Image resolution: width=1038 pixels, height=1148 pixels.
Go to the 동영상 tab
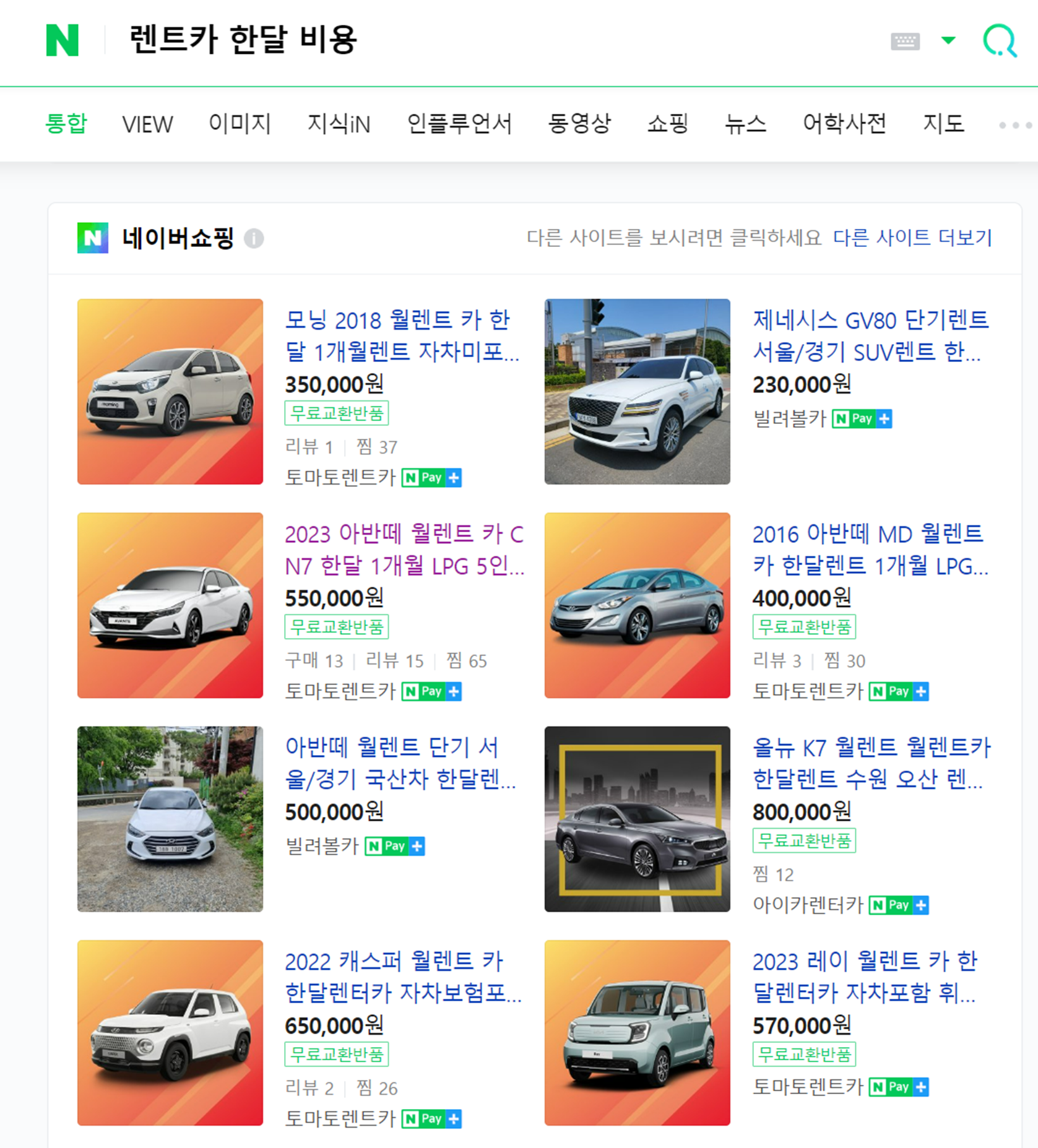click(x=579, y=124)
